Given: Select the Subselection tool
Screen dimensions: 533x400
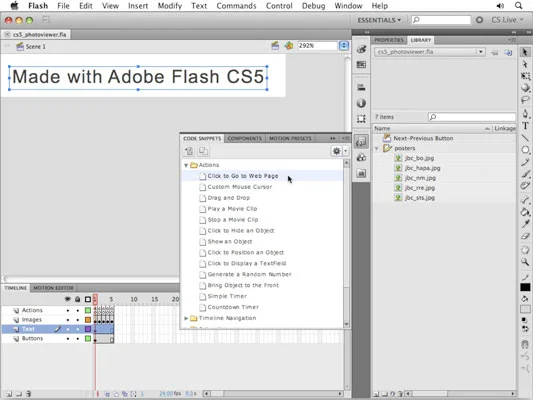Looking at the screenshot, I should (x=525, y=64).
